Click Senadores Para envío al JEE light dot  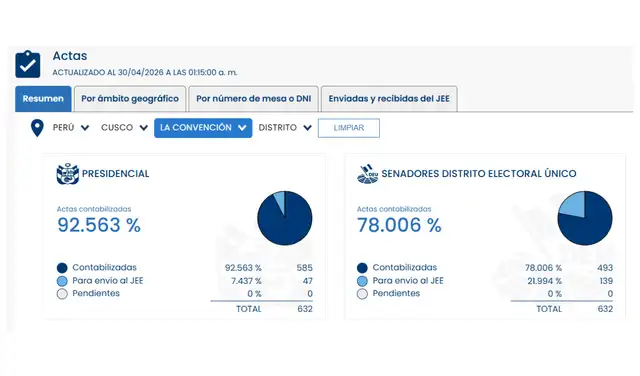[x=362, y=281]
